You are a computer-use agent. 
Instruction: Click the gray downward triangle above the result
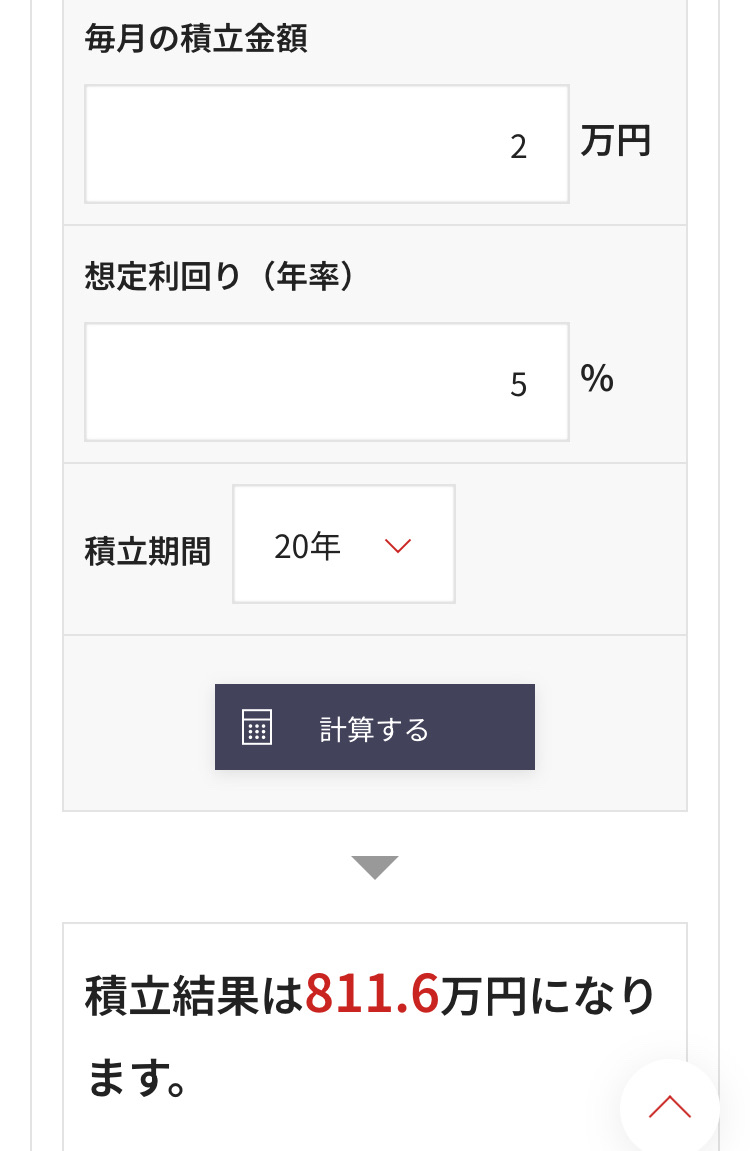[x=375, y=867]
